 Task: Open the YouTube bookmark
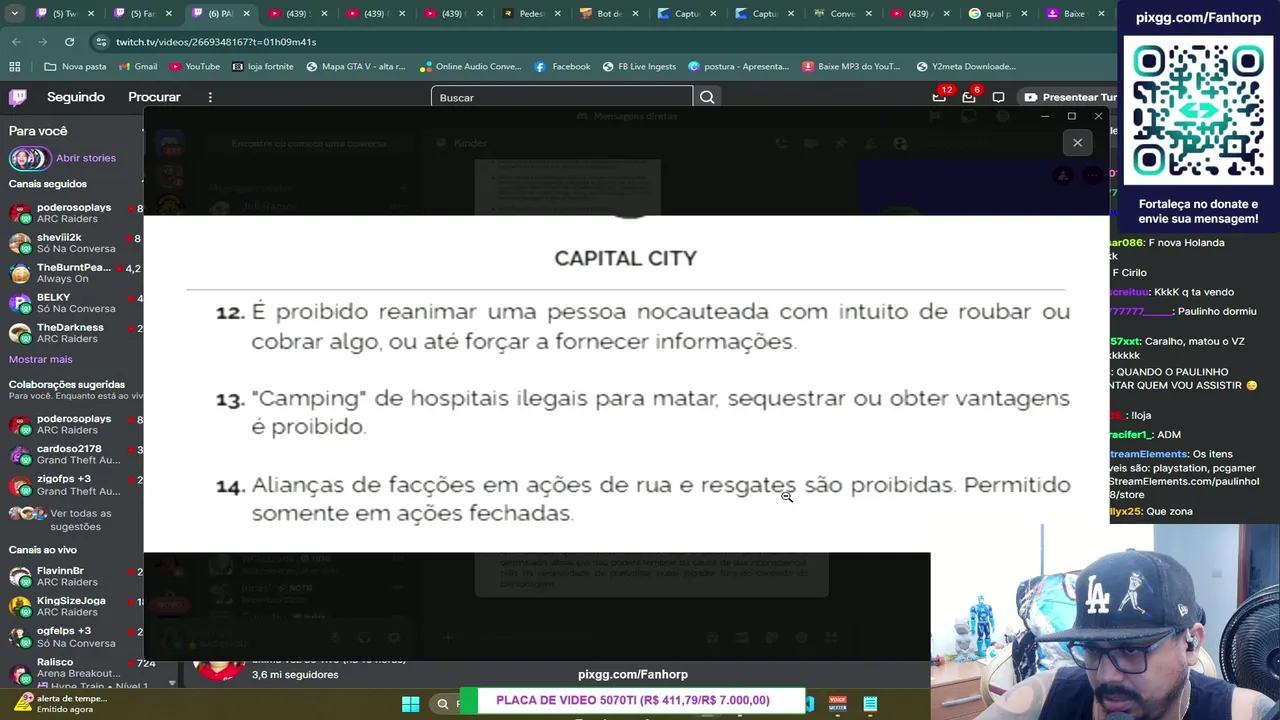click(x=194, y=67)
